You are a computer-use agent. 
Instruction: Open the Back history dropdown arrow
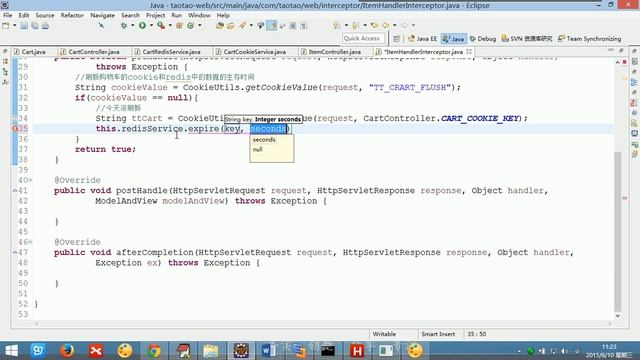394,25
